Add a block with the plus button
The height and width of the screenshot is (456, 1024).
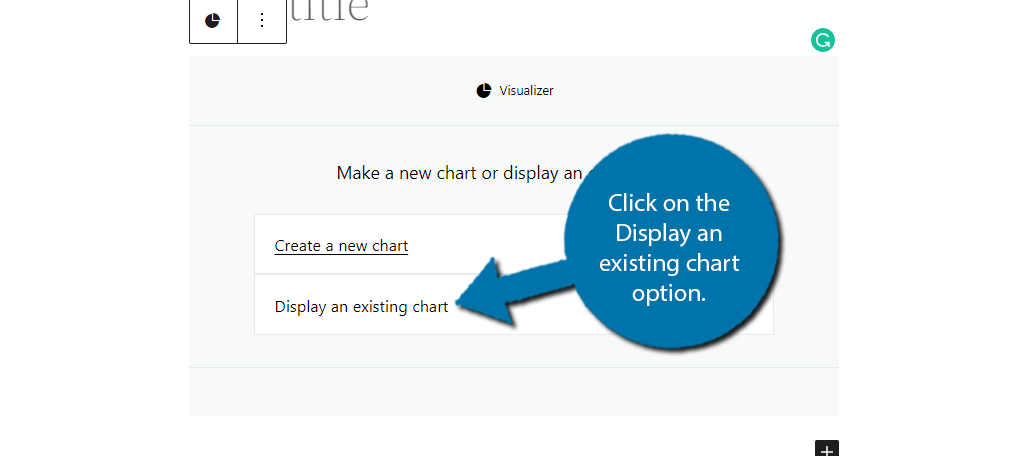click(x=827, y=449)
